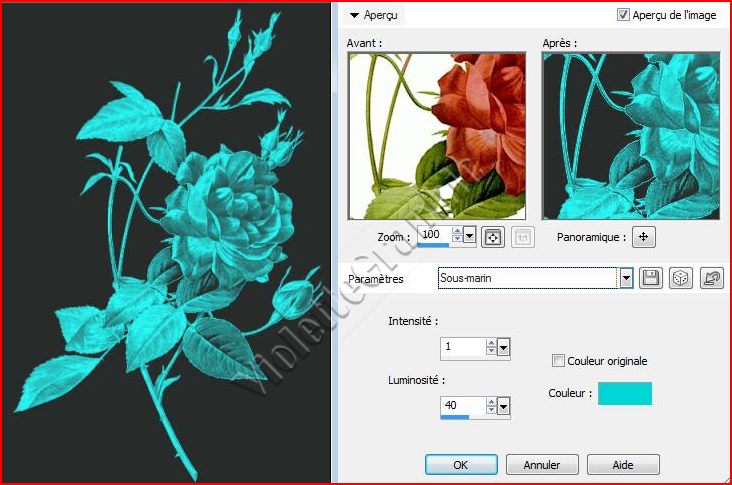Click the reset to default icon

click(x=712, y=279)
